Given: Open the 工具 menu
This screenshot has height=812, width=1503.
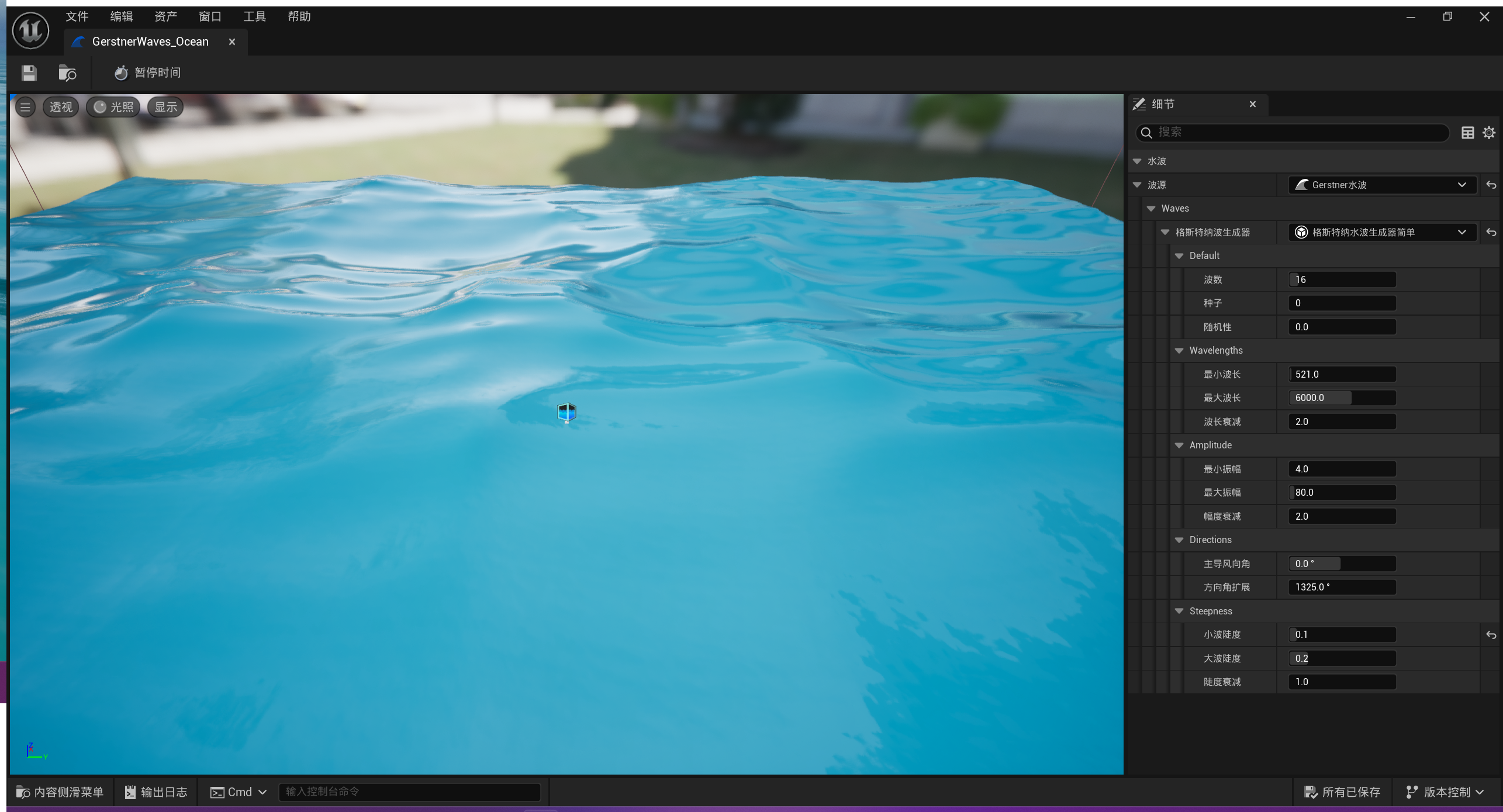Looking at the screenshot, I should tap(254, 16).
